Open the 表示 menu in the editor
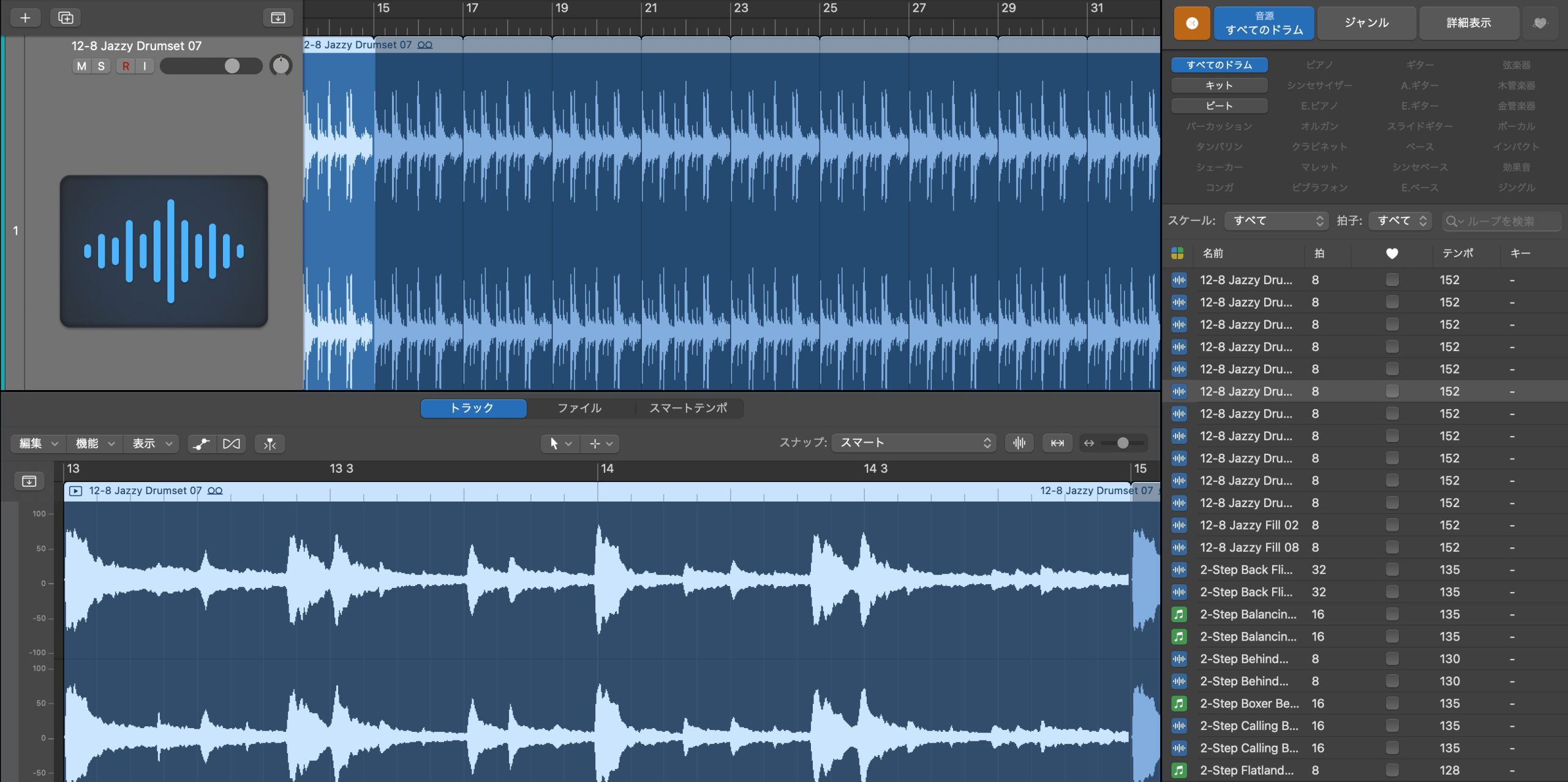Image resolution: width=1568 pixels, height=782 pixels. [151, 443]
